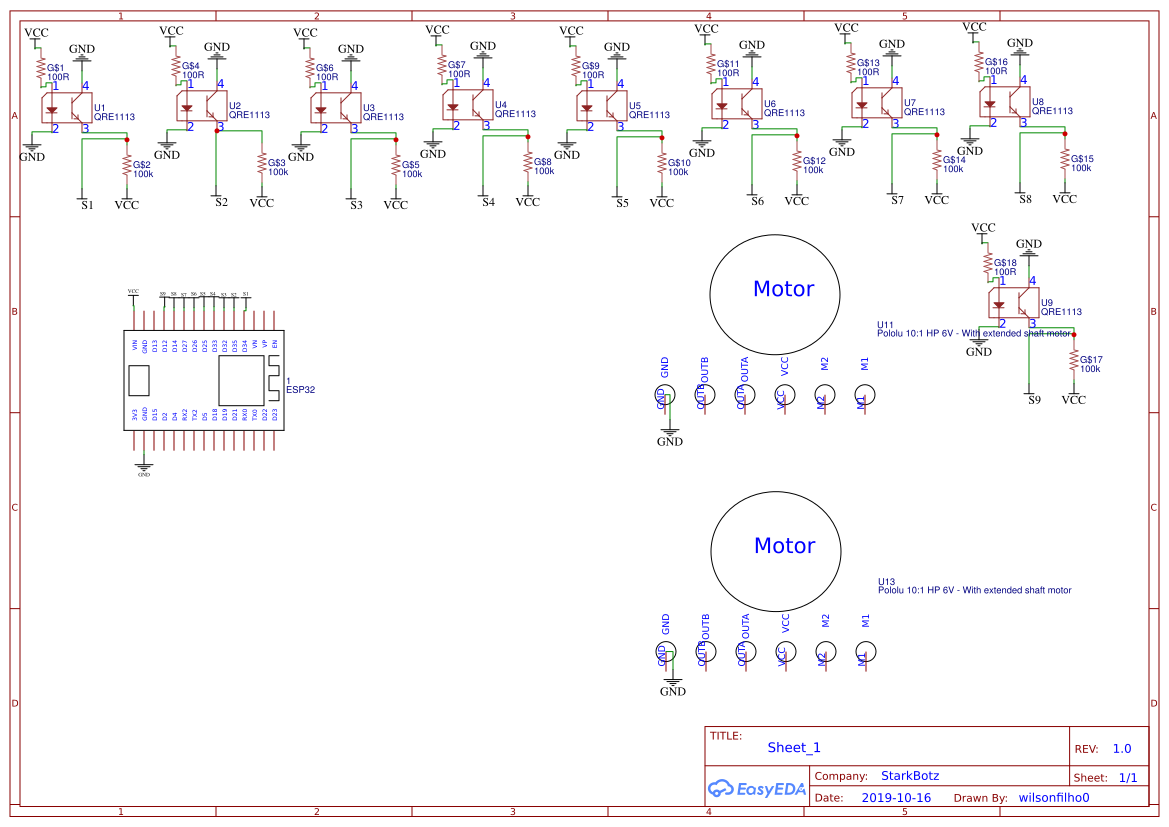Select the REV value 1.0
The height and width of the screenshot is (827, 1169).
1122,749
